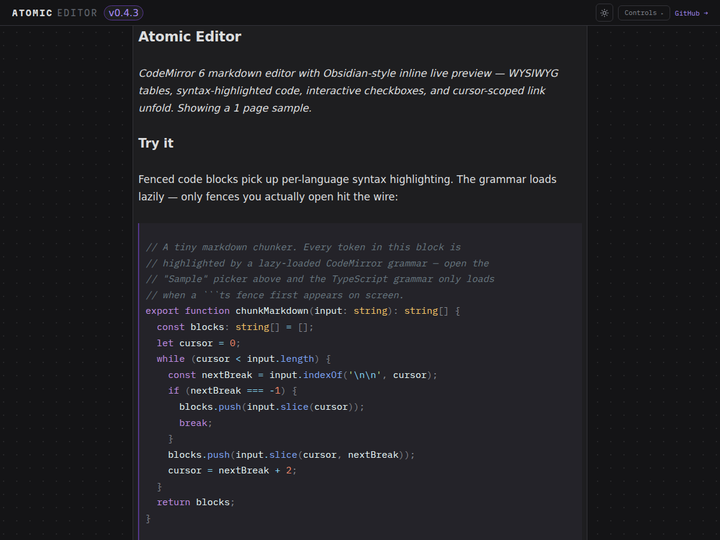Toggle the light/dark theme sun icon
The image size is (720, 540).
(x=604, y=13)
